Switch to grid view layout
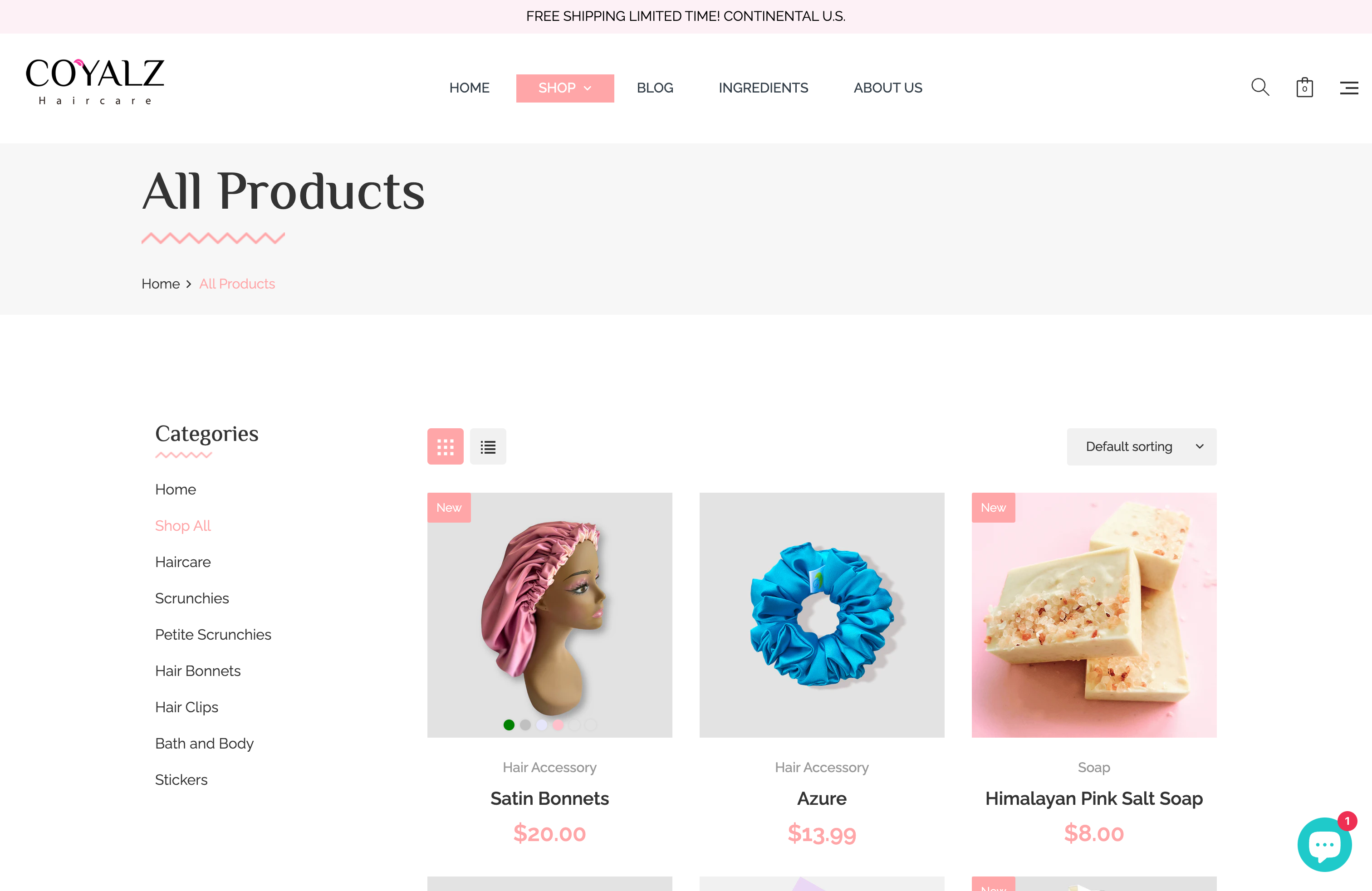Image resolution: width=1372 pixels, height=891 pixels. [x=445, y=447]
